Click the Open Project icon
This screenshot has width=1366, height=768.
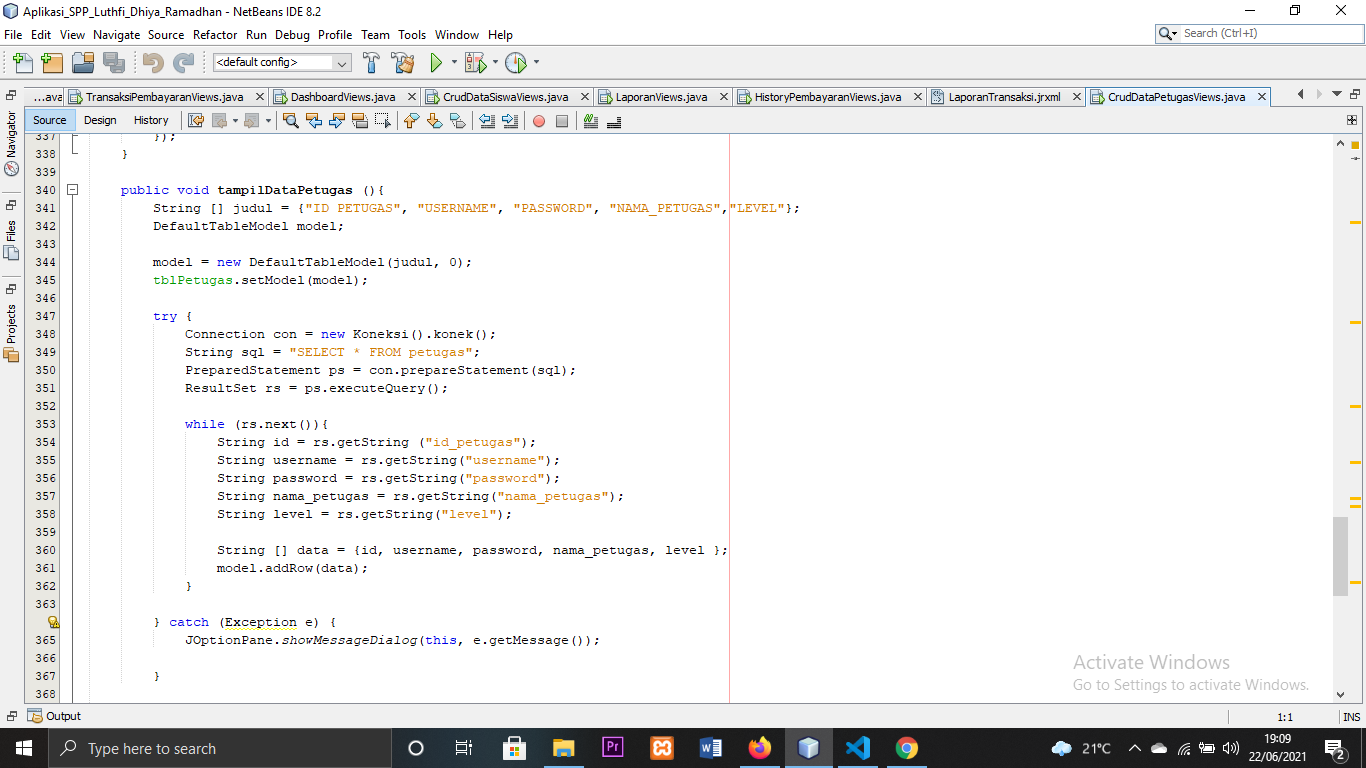[x=83, y=63]
